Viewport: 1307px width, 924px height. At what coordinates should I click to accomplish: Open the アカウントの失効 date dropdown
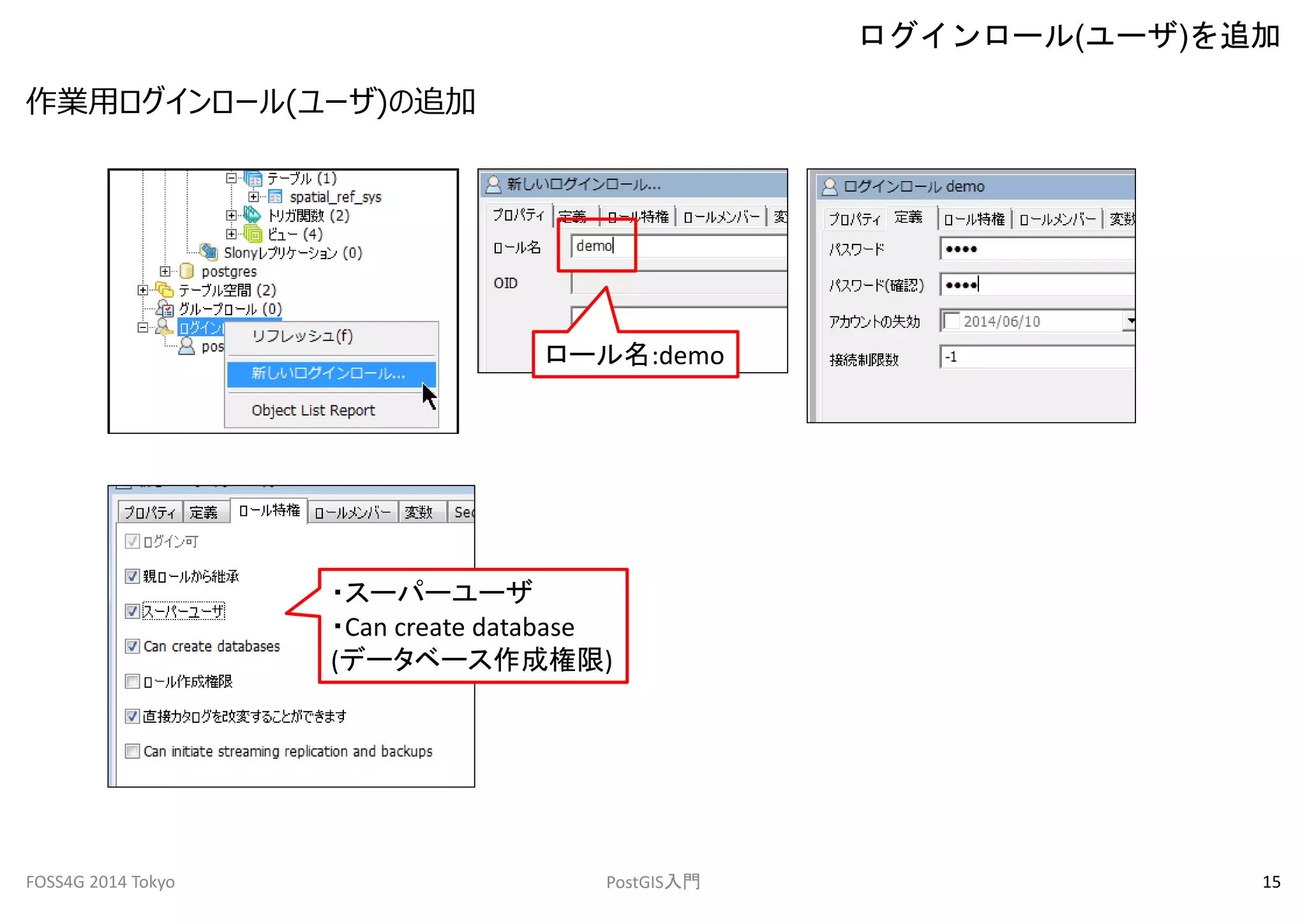1129,321
